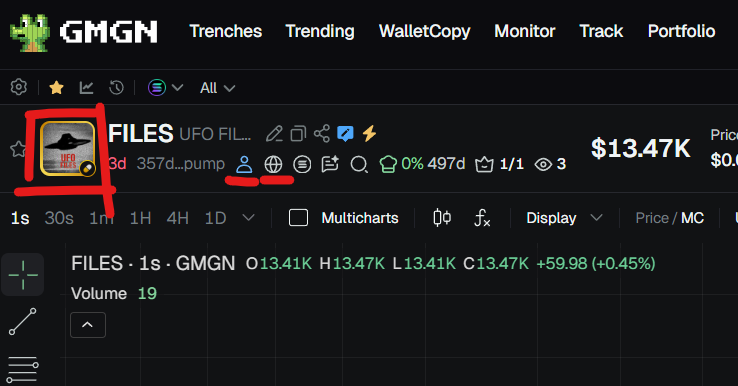This screenshot has width=738, height=386.
Task: Open the Track page
Action: 601,31
